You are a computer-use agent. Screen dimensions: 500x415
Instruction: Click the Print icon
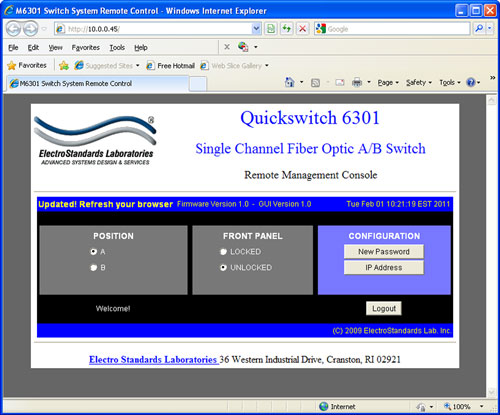[x=357, y=82]
